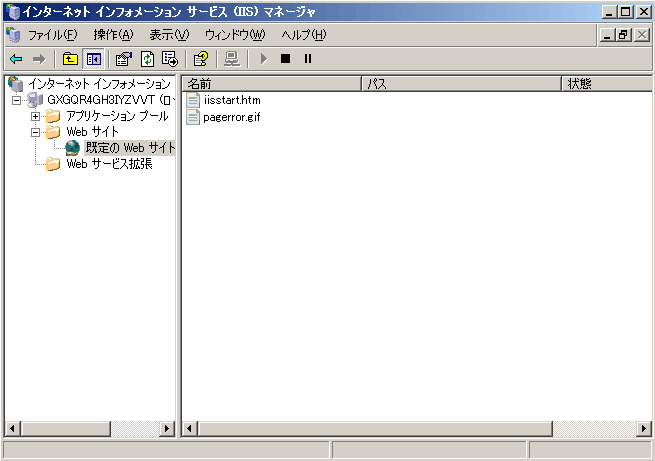The width and height of the screenshot is (655, 461).
Task: Stop the site with the Stop button
Action: pyautogui.click(x=285, y=59)
